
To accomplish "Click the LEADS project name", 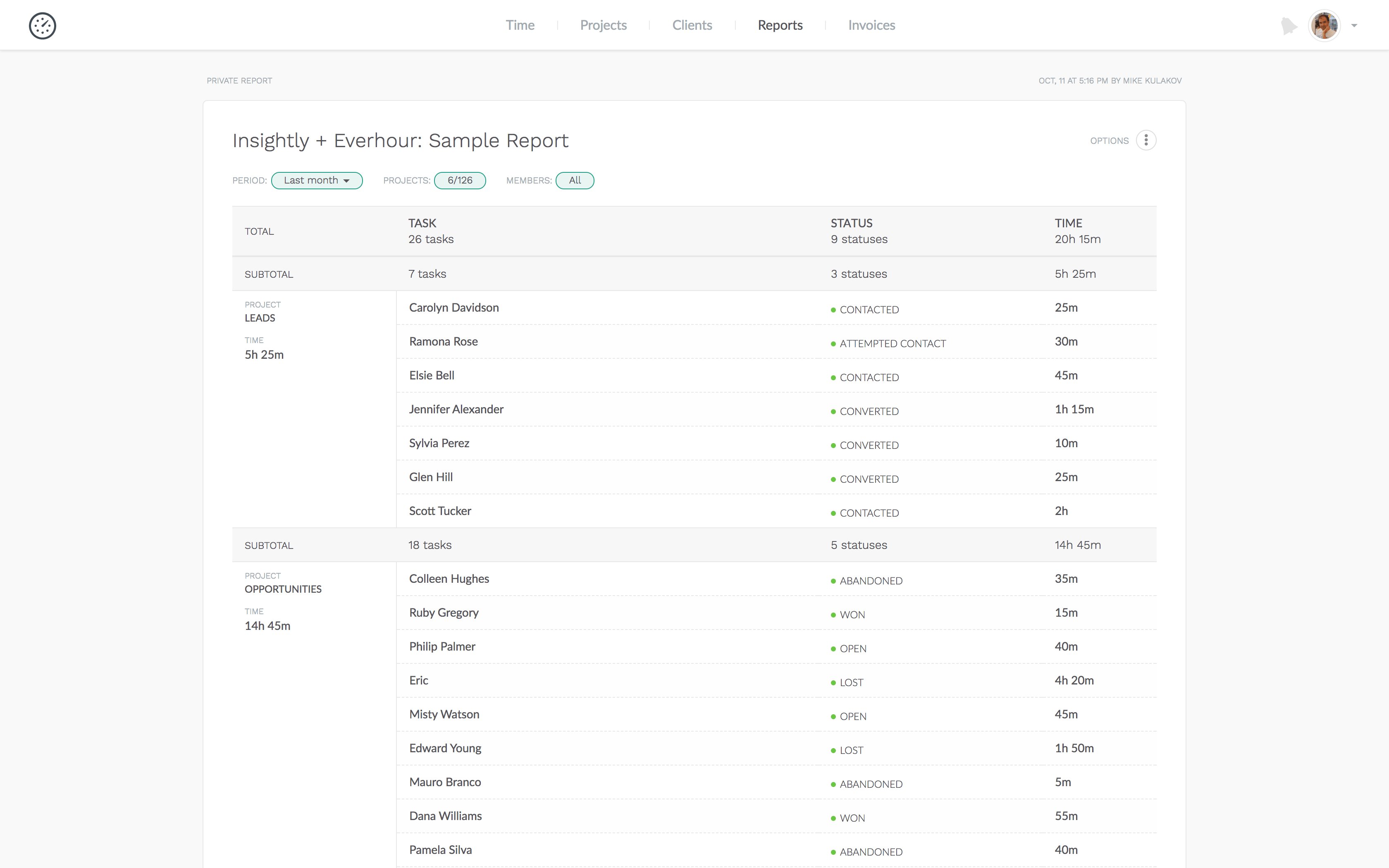I will click(260, 318).
